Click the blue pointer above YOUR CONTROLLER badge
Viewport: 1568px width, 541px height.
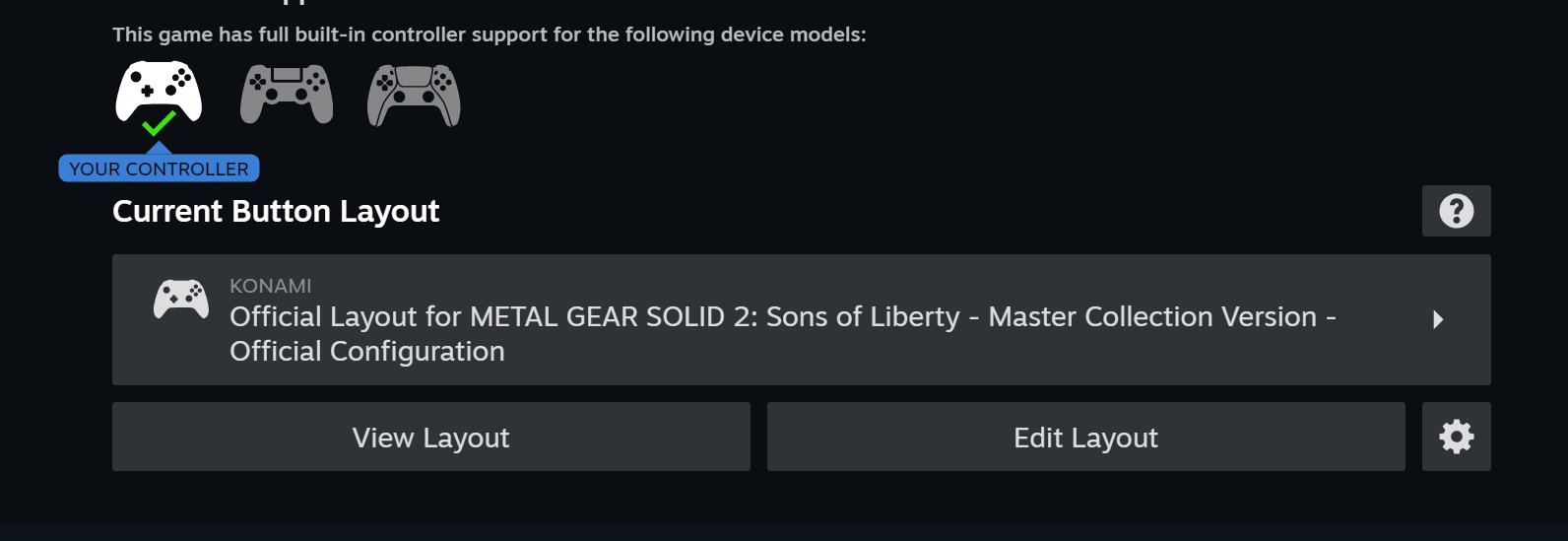coord(159,148)
